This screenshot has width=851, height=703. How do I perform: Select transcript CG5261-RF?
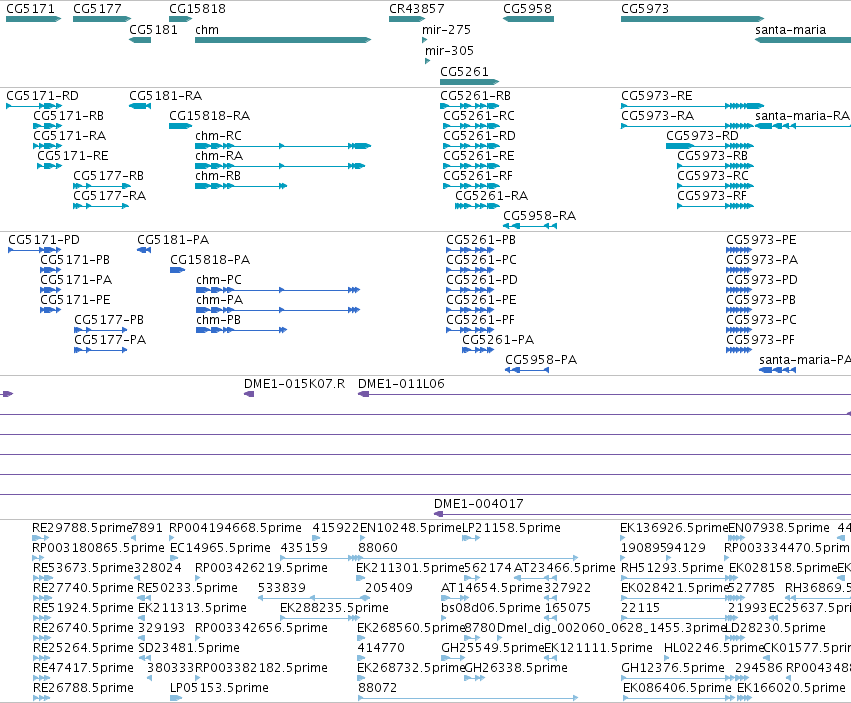pos(471,186)
